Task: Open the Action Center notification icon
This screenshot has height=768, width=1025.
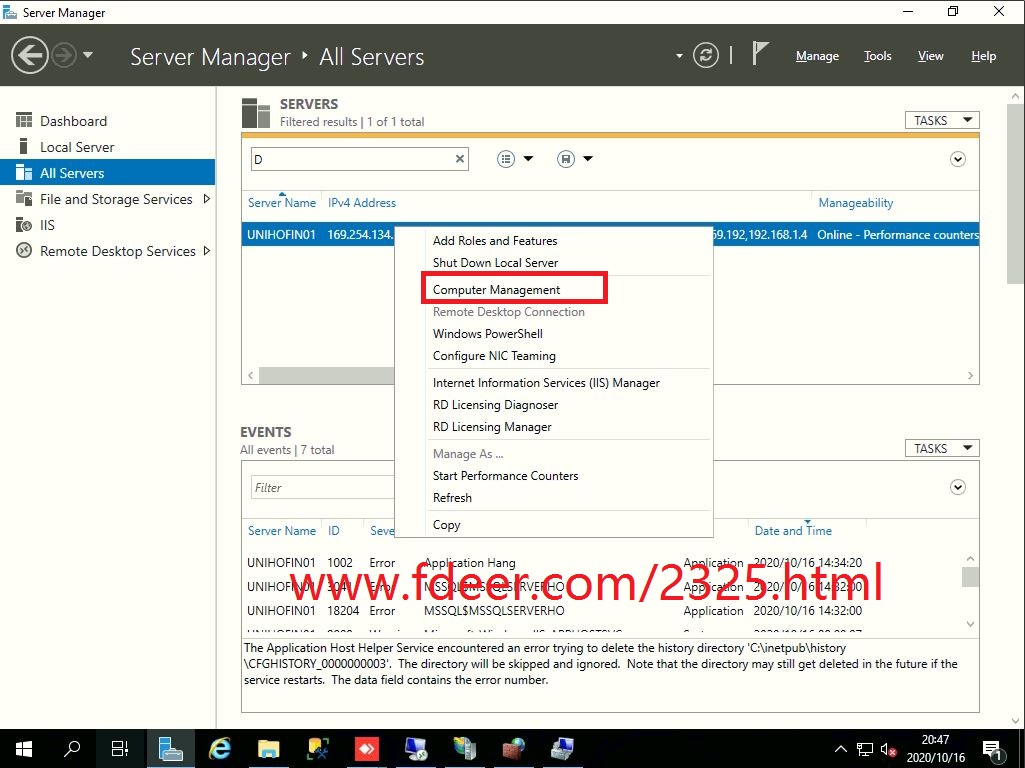Action: pos(992,749)
